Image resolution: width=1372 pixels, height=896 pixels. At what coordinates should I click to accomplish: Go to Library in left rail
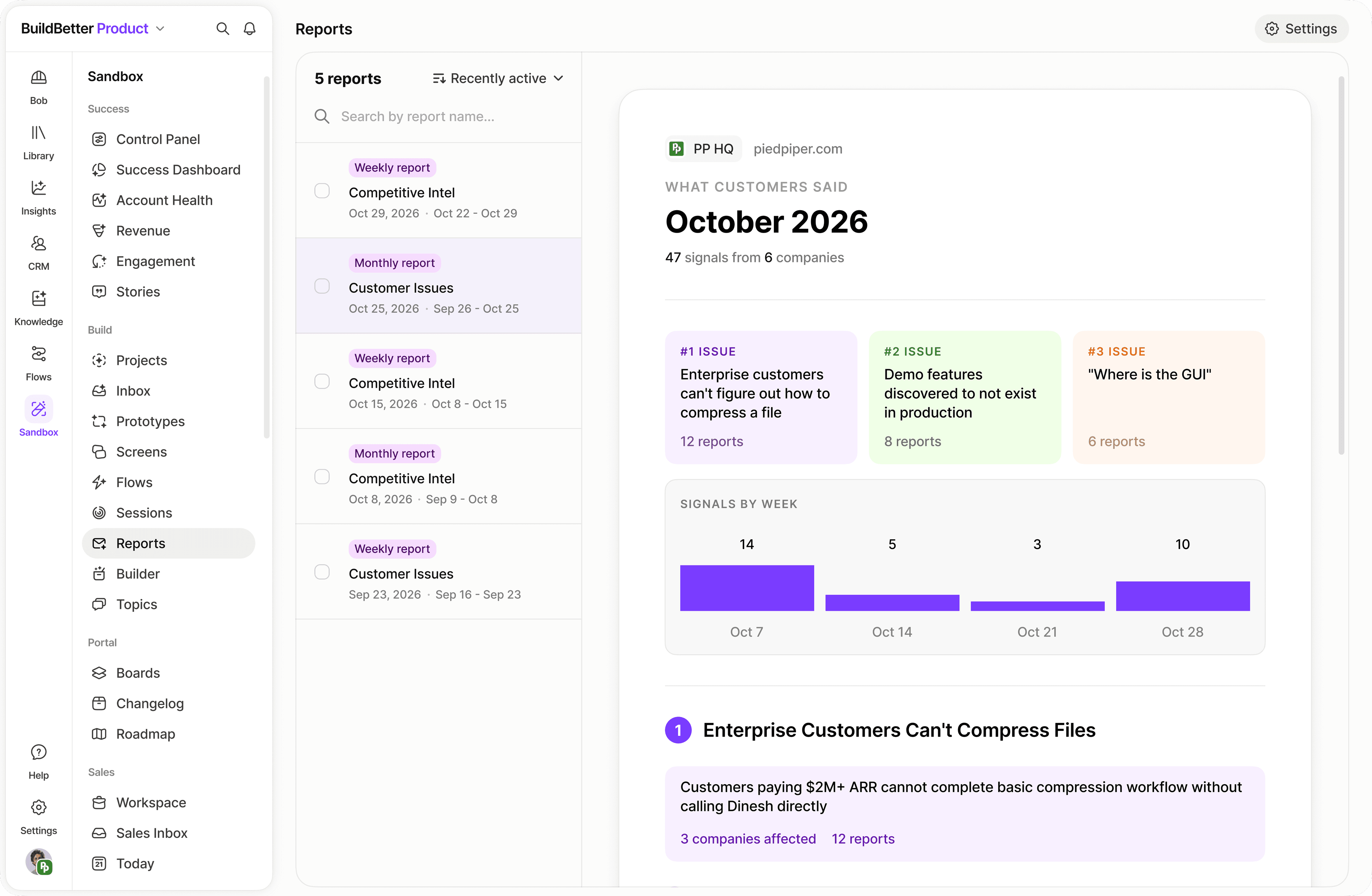(39, 143)
